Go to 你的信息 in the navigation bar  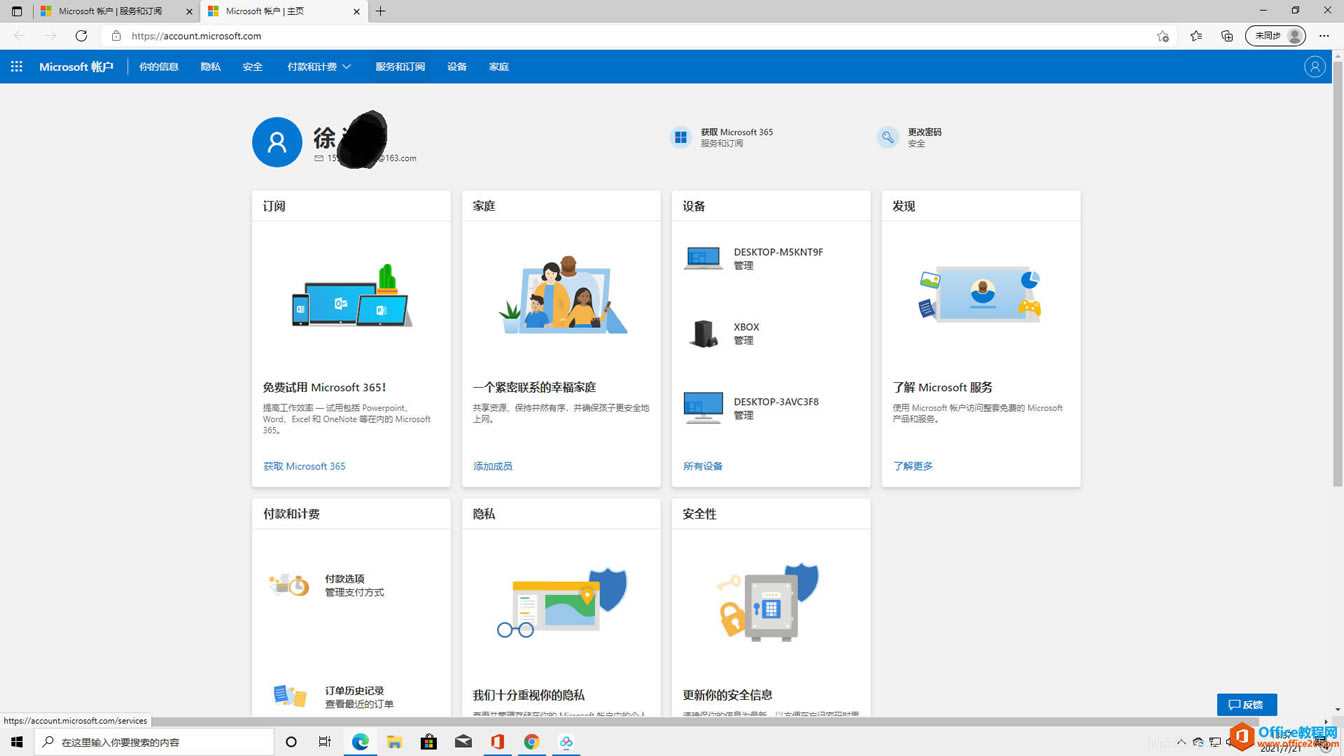(159, 67)
